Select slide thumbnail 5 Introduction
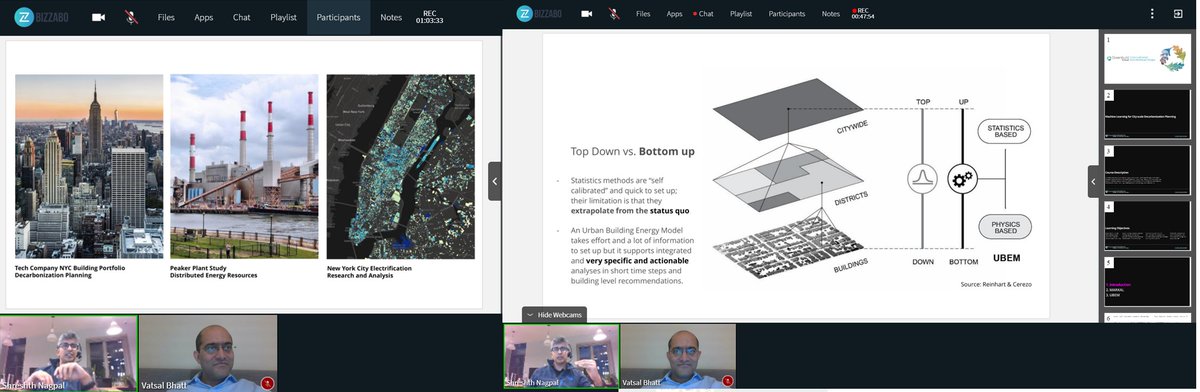This screenshot has width=1200, height=392. pos(1147,283)
